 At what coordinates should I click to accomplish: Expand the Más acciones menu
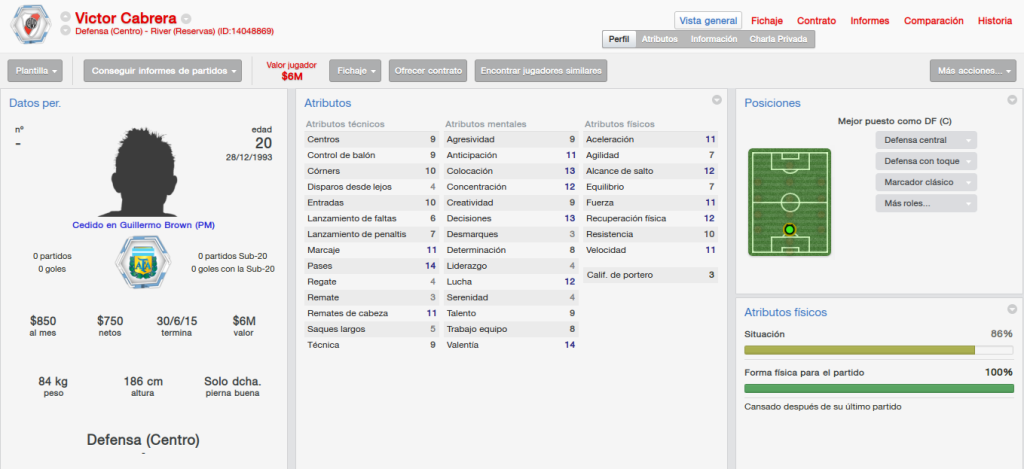coord(973,71)
